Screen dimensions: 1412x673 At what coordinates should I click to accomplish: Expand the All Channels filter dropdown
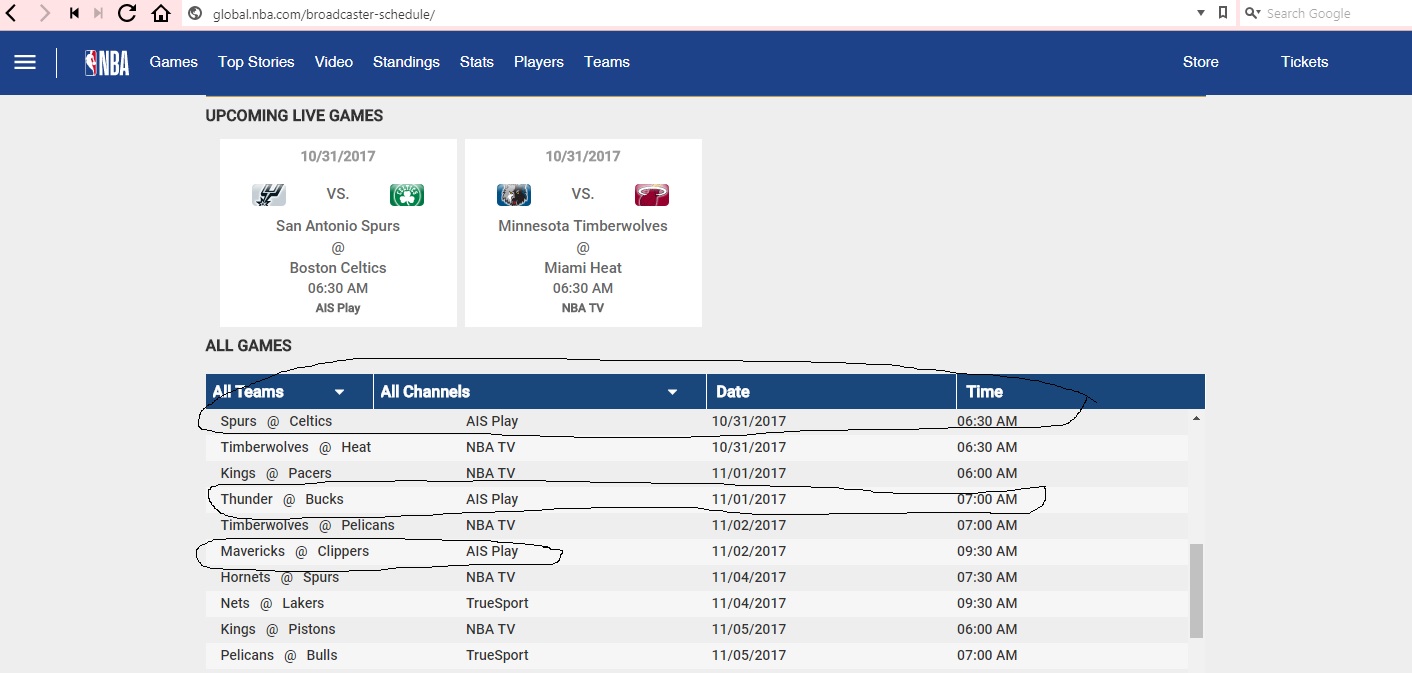click(540, 392)
